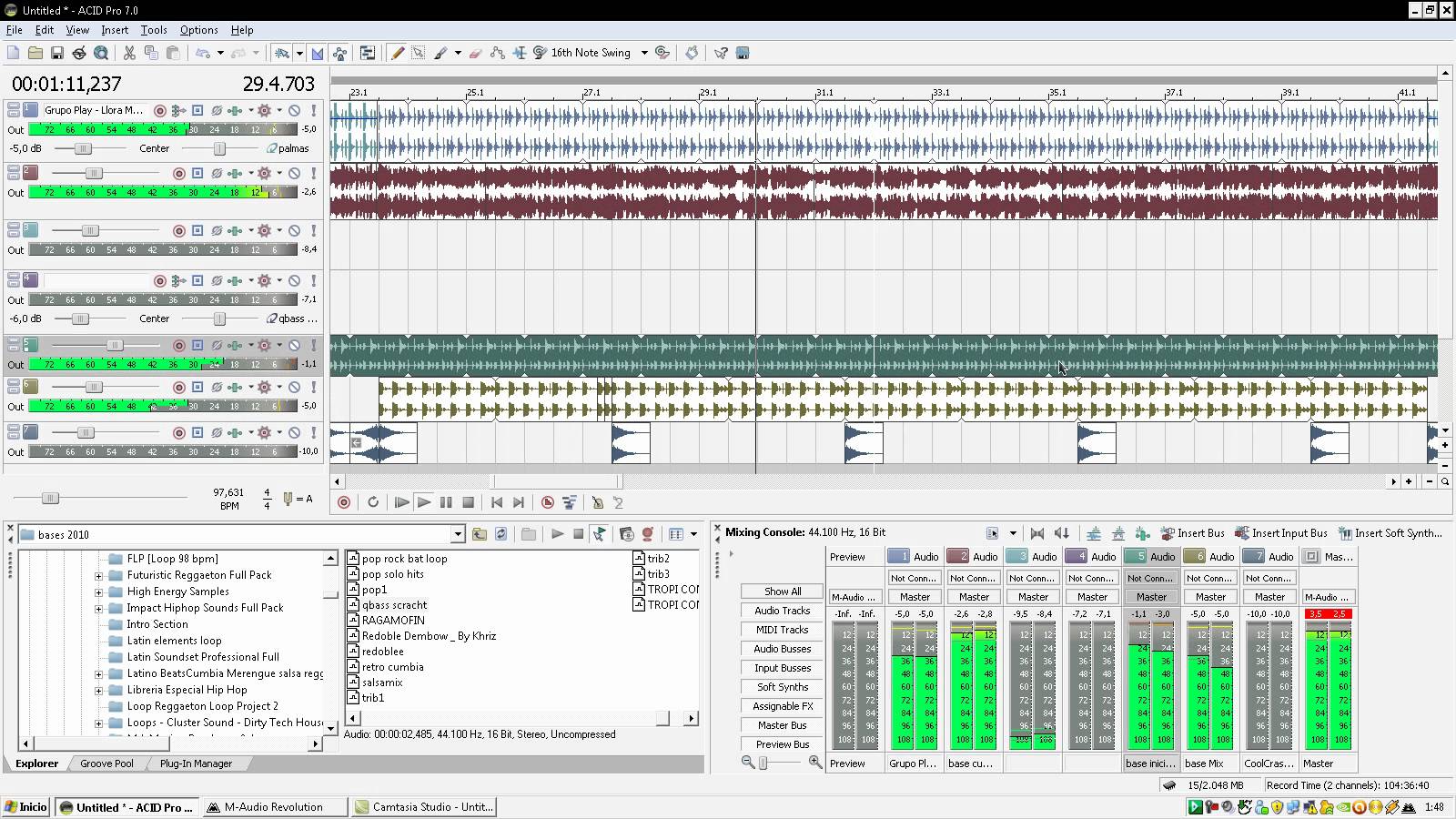Click the What's This help icon
The width and height of the screenshot is (1456, 819).
point(721,54)
